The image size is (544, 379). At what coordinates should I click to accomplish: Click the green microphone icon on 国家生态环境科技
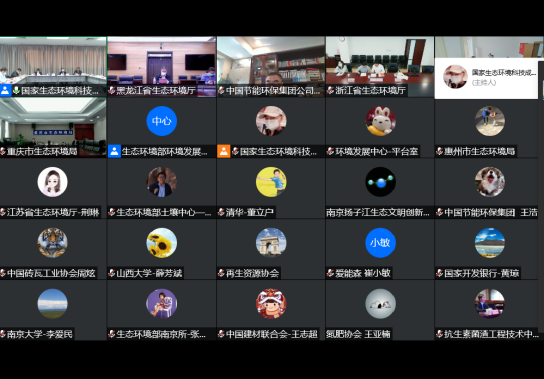[x=16, y=91]
